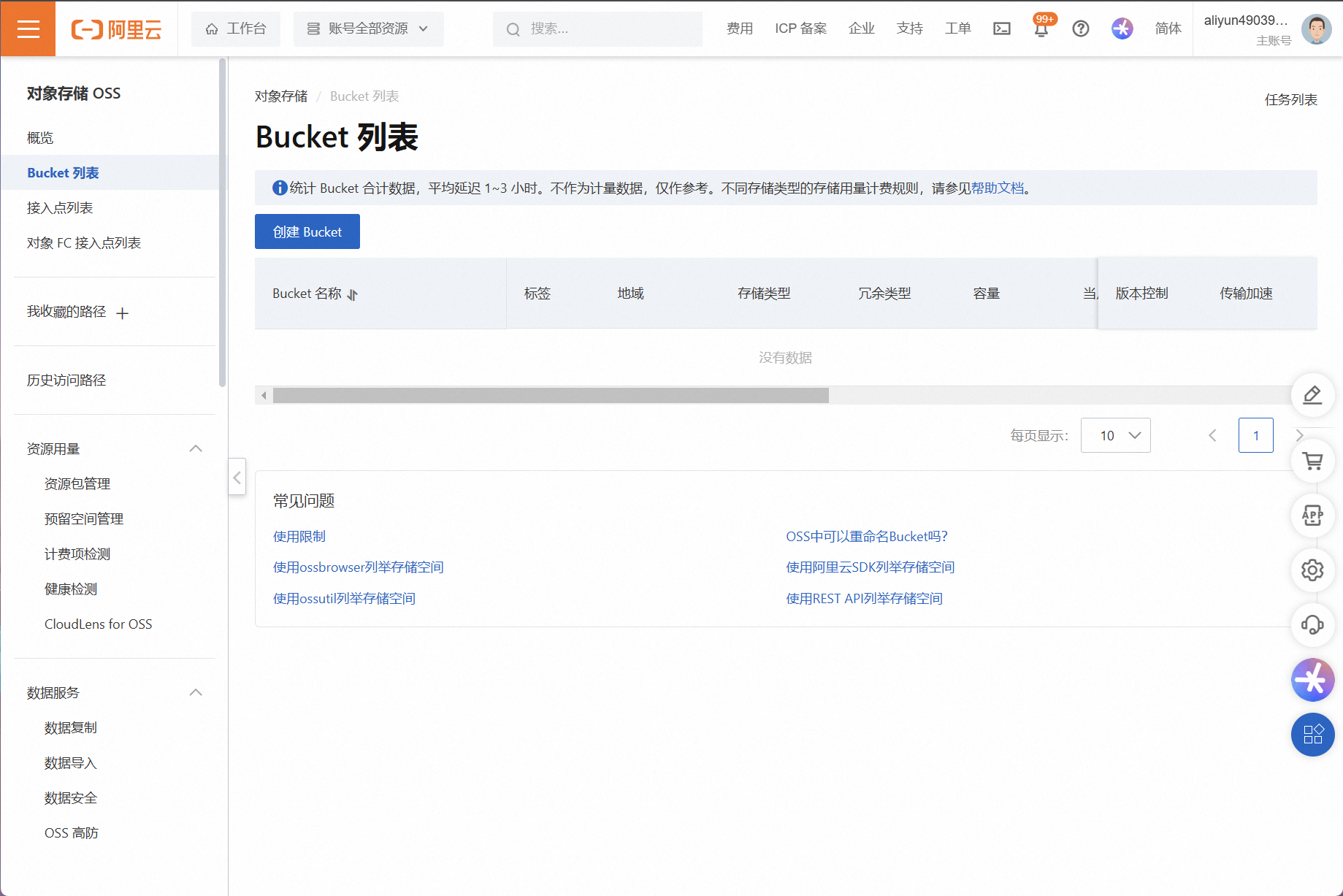1343x896 pixels.
Task: Open the ICP 备案 menu
Action: click(x=801, y=28)
